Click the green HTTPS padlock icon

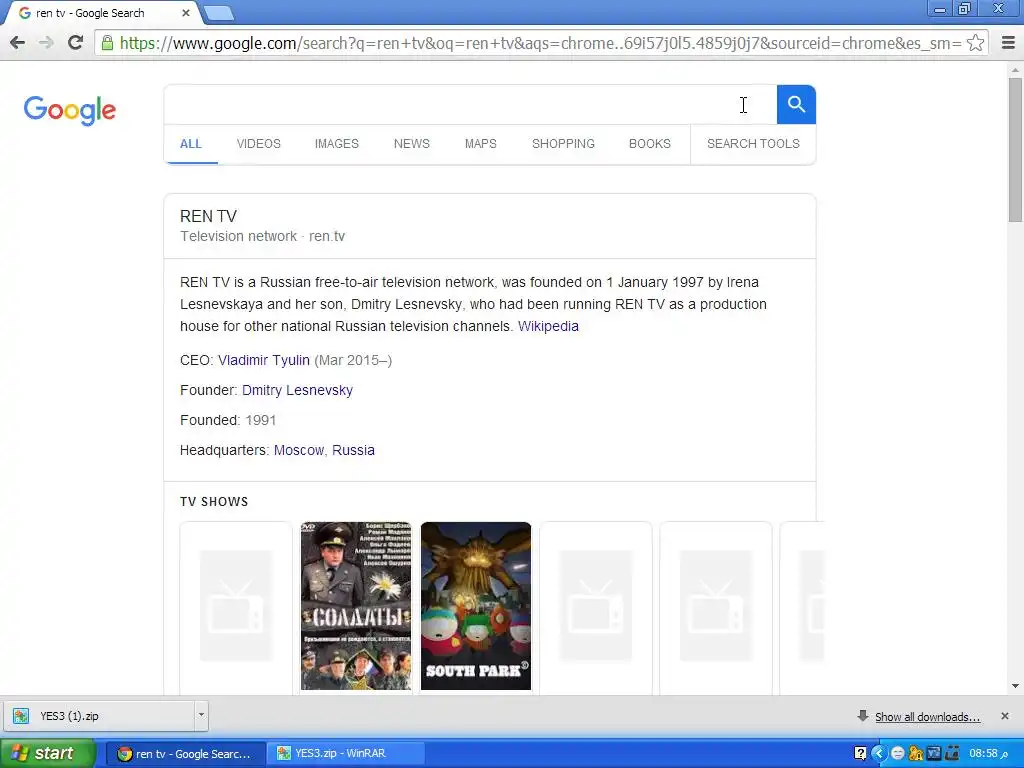tap(107, 43)
